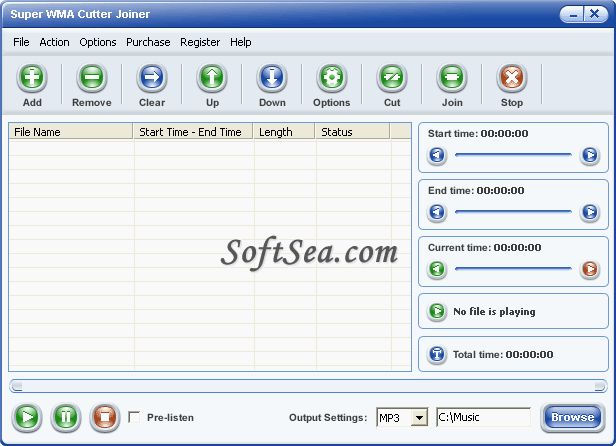Click the blue Clear list icon
The height and width of the screenshot is (446, 616).
pos(152,77)
